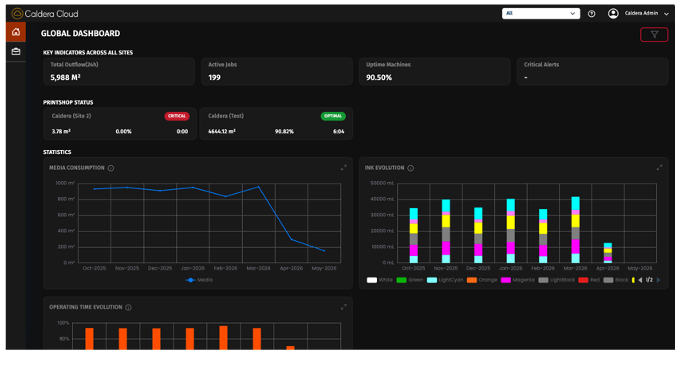Open the All sites dropdown
The image size is (675, 374).
tap(541, 13)
